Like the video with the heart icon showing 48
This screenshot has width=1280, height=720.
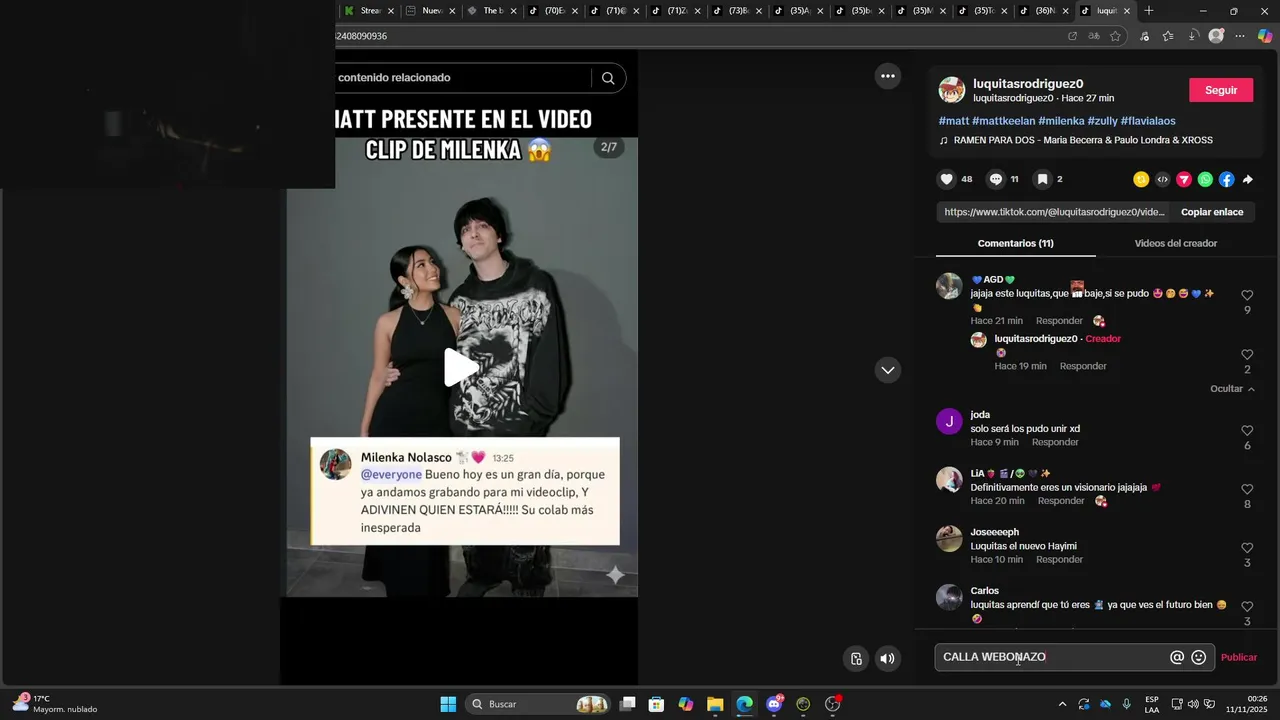[946, 179]
